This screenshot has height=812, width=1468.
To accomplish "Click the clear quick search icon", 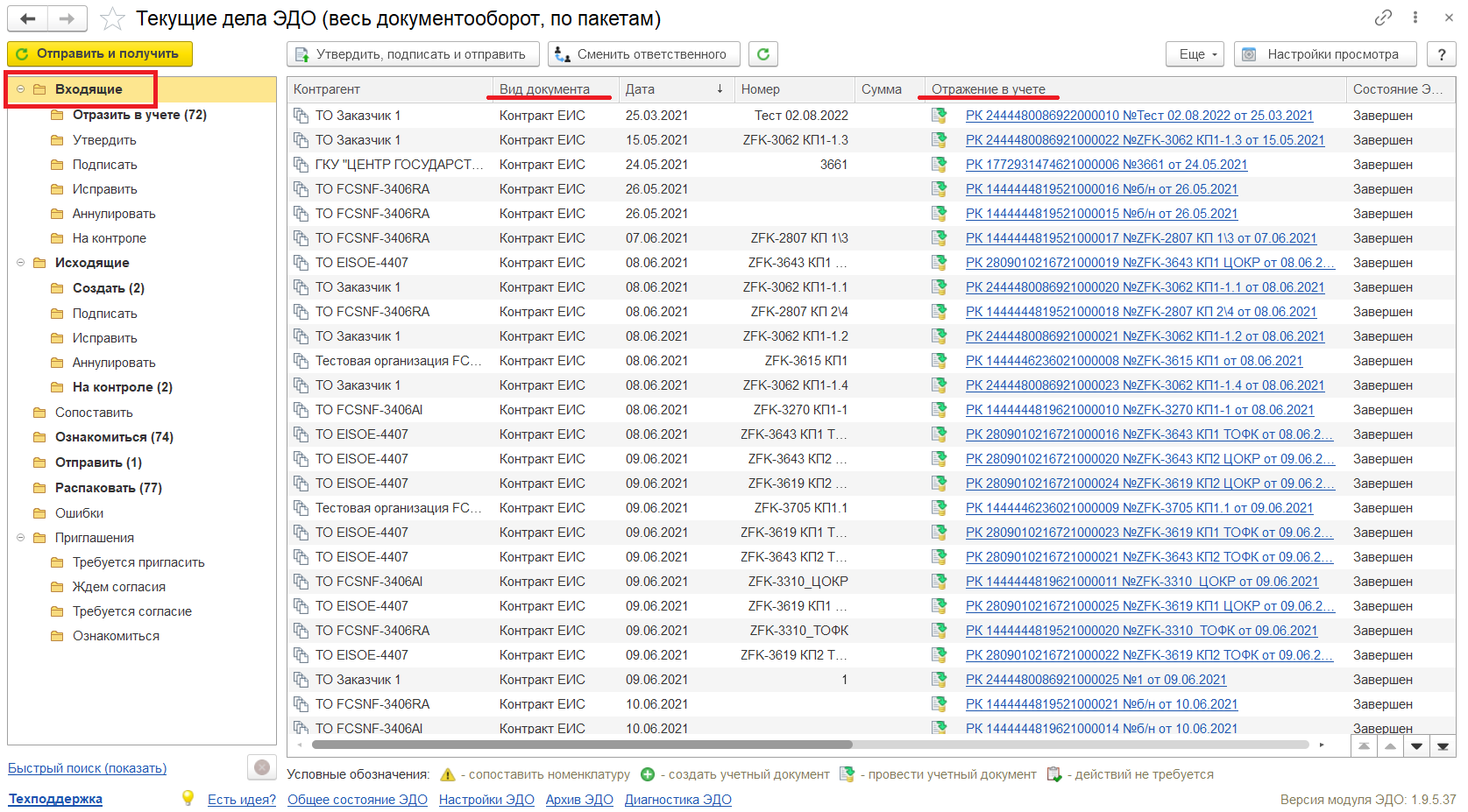I will 261,767.
